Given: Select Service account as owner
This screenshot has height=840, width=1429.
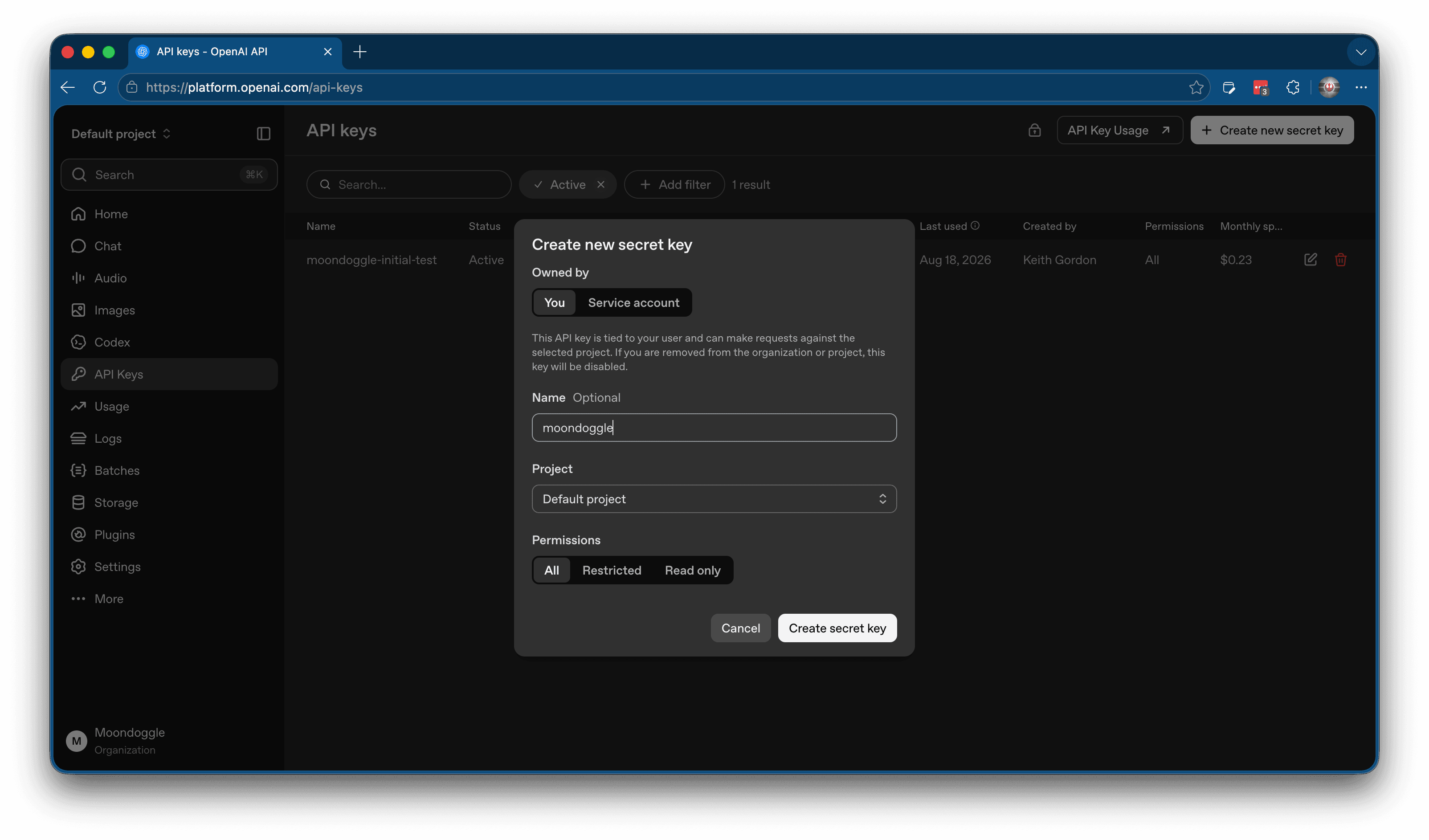Looking at the screenshot, I should [633, 303].
